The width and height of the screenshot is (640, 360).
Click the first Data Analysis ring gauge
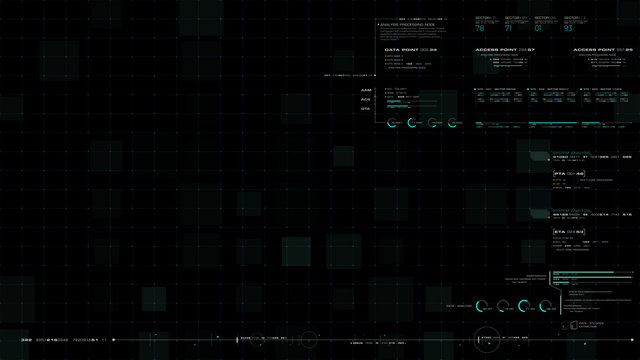(x=482, y=306)
